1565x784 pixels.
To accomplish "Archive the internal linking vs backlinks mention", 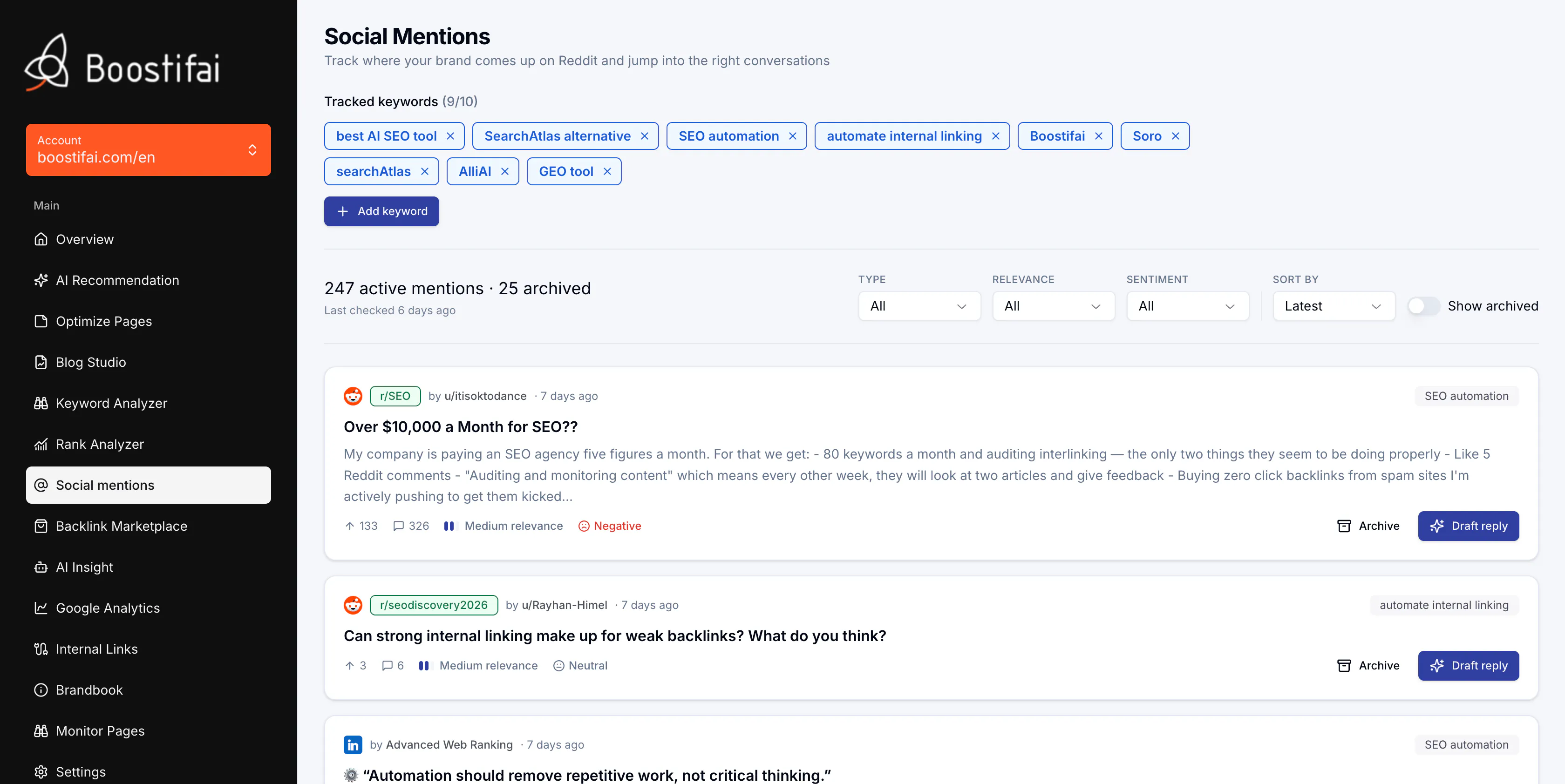I will [x=1368, y=666].
